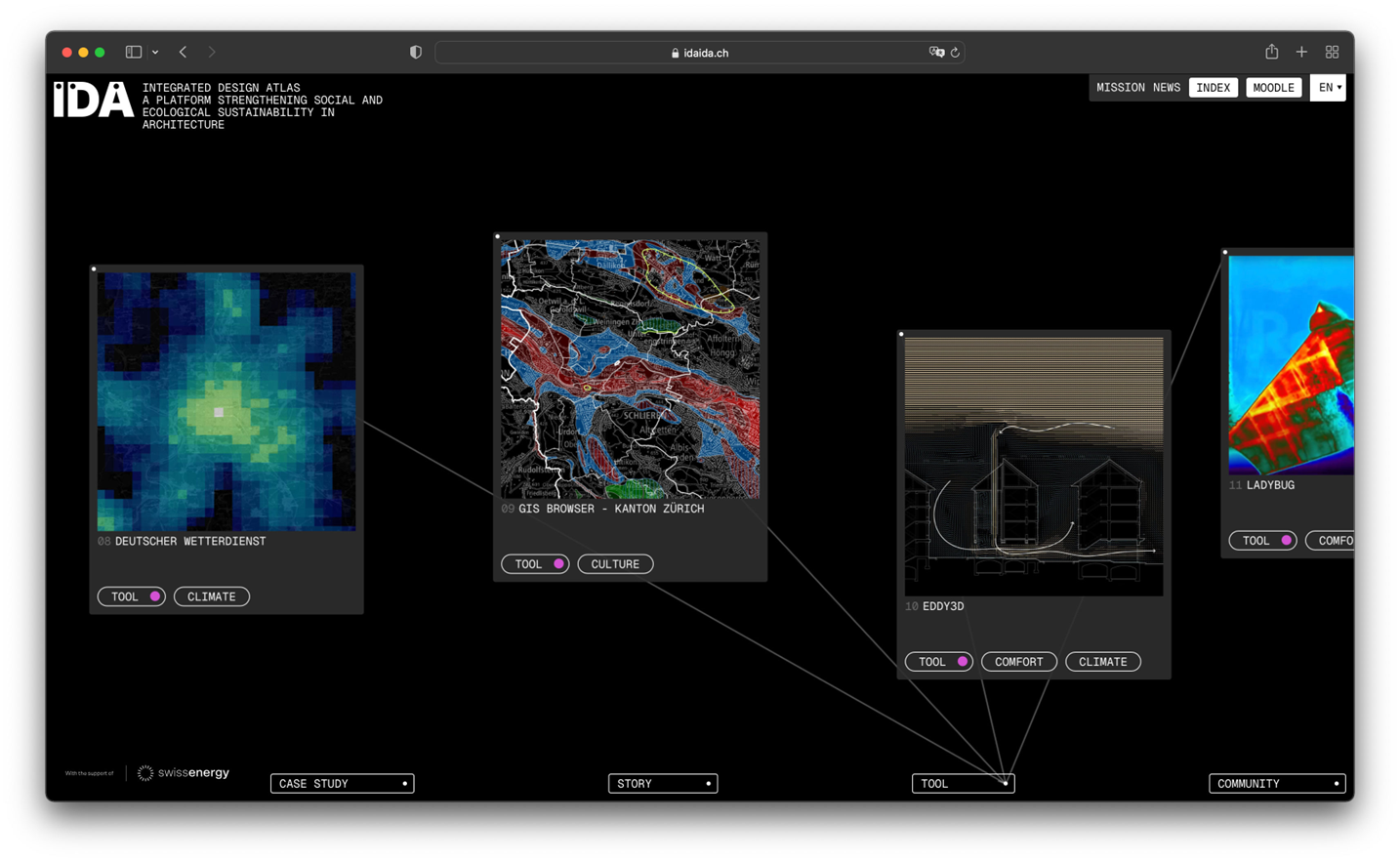Click the translate icon in the address bar

(x=936, y=53)
